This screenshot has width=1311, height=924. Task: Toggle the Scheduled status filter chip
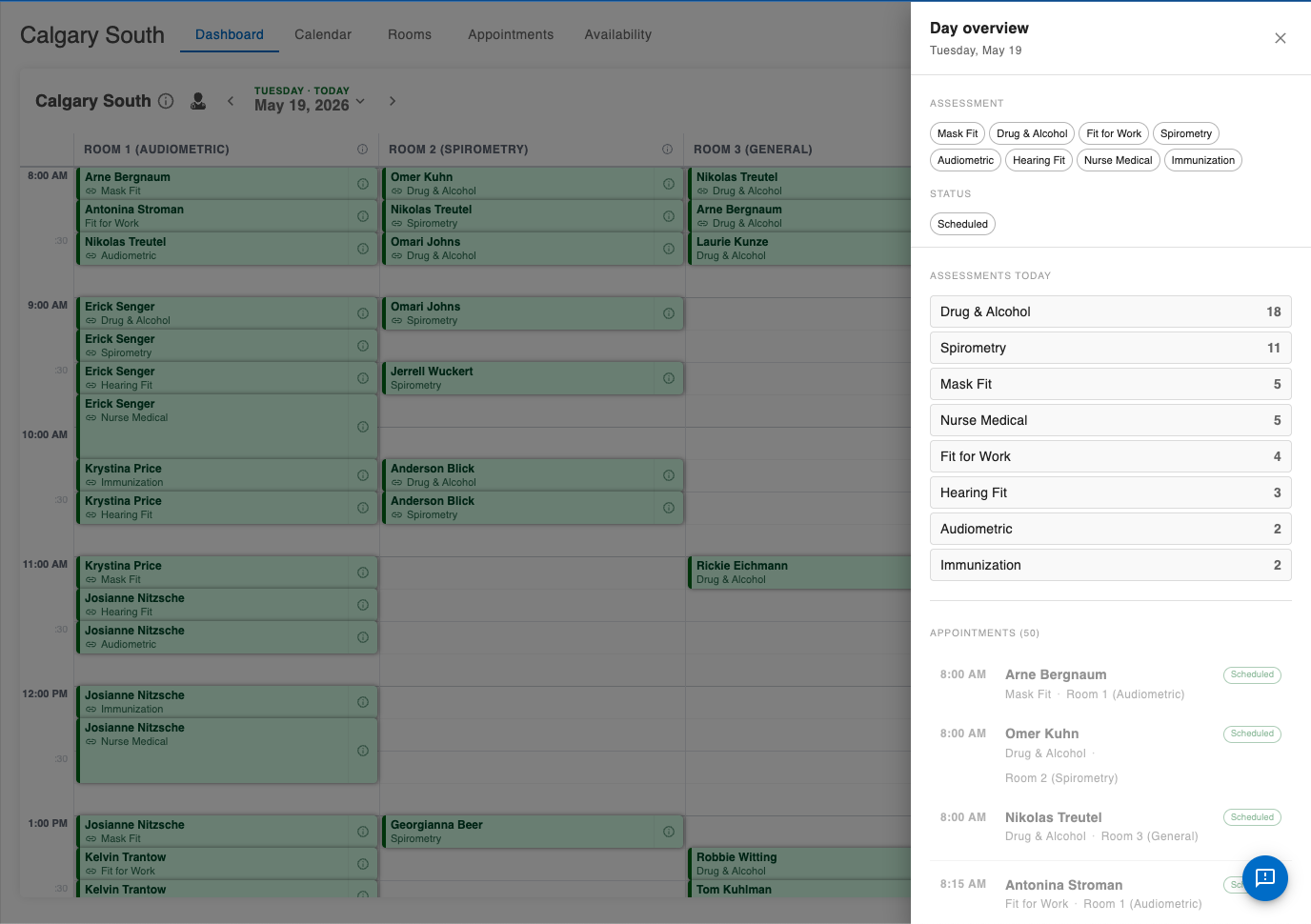(x=962, y=224)
